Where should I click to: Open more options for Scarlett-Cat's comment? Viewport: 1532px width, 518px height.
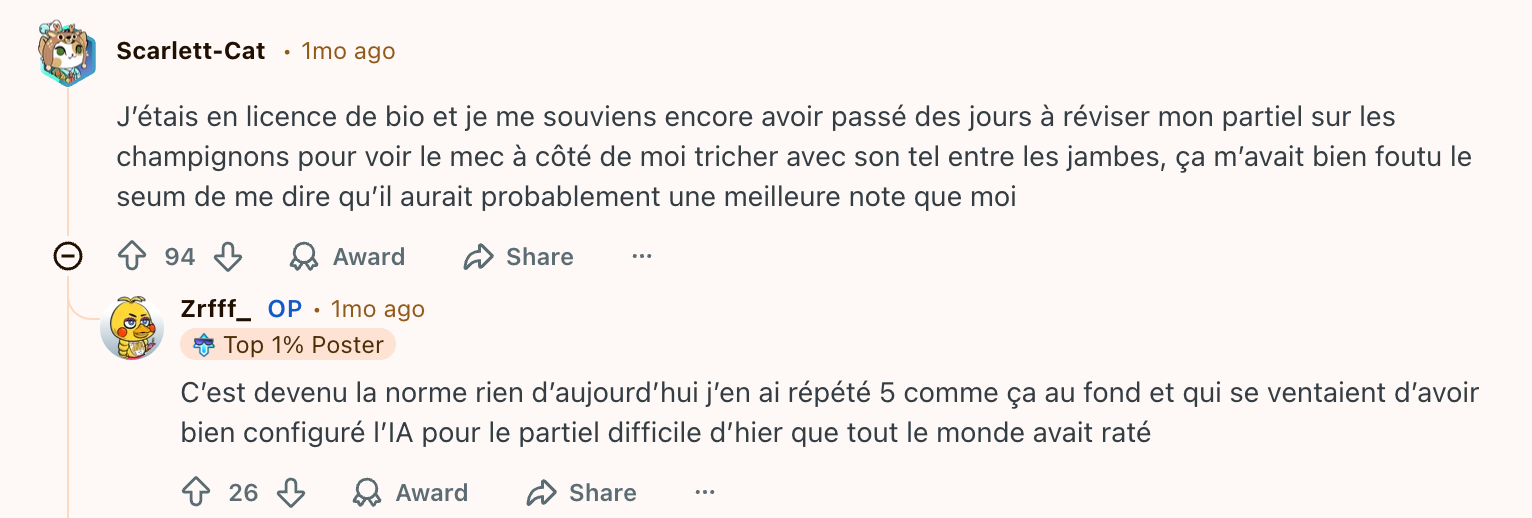tap(642, 257)
